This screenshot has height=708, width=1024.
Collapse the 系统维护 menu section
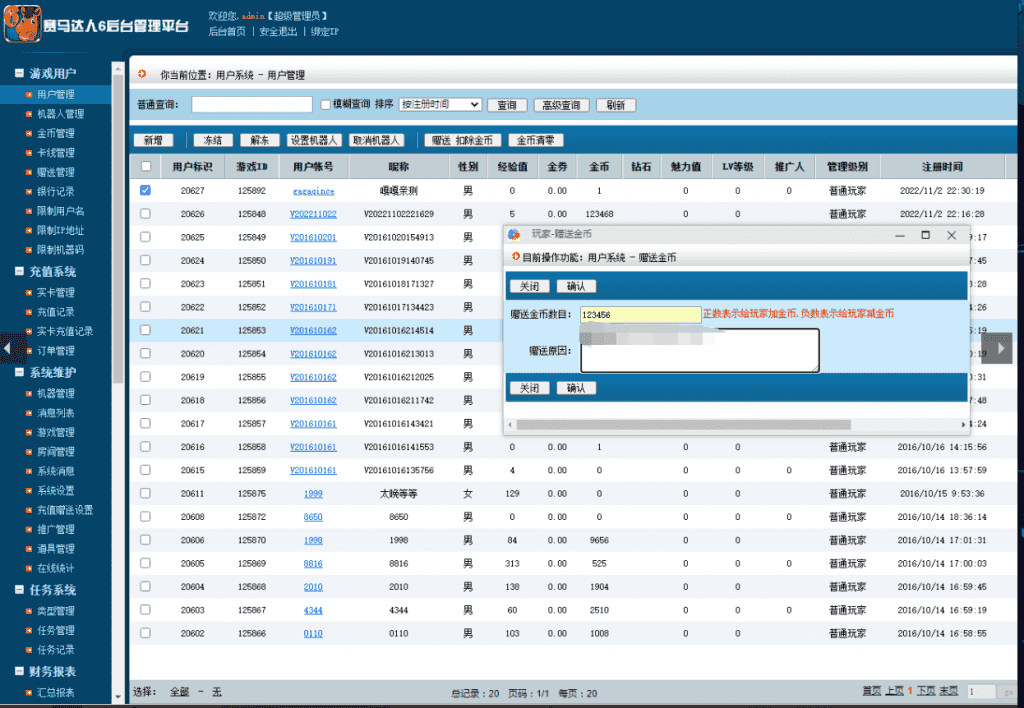pyautogui.click(x=19, y=372)
